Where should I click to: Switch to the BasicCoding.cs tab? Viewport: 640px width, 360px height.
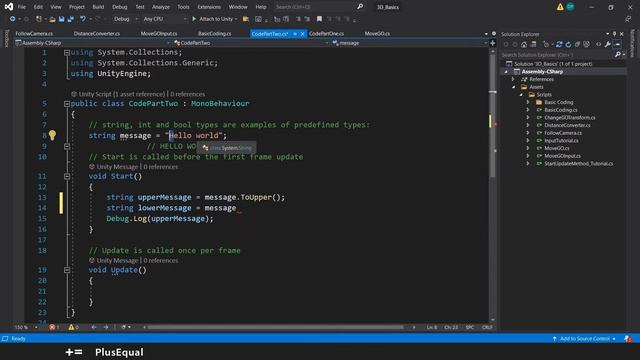[x=215, y=34]
